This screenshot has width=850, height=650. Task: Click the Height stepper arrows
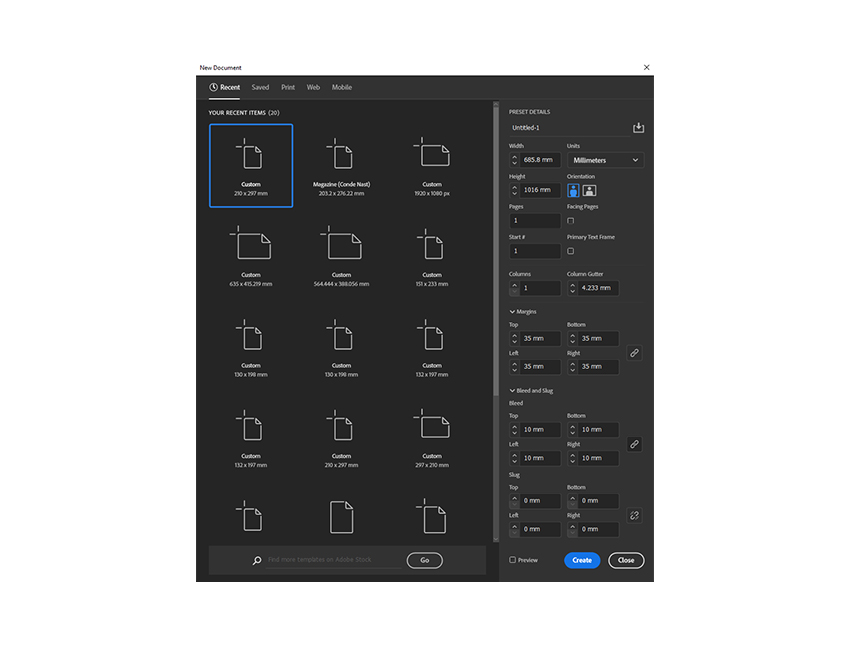[514, 190]
